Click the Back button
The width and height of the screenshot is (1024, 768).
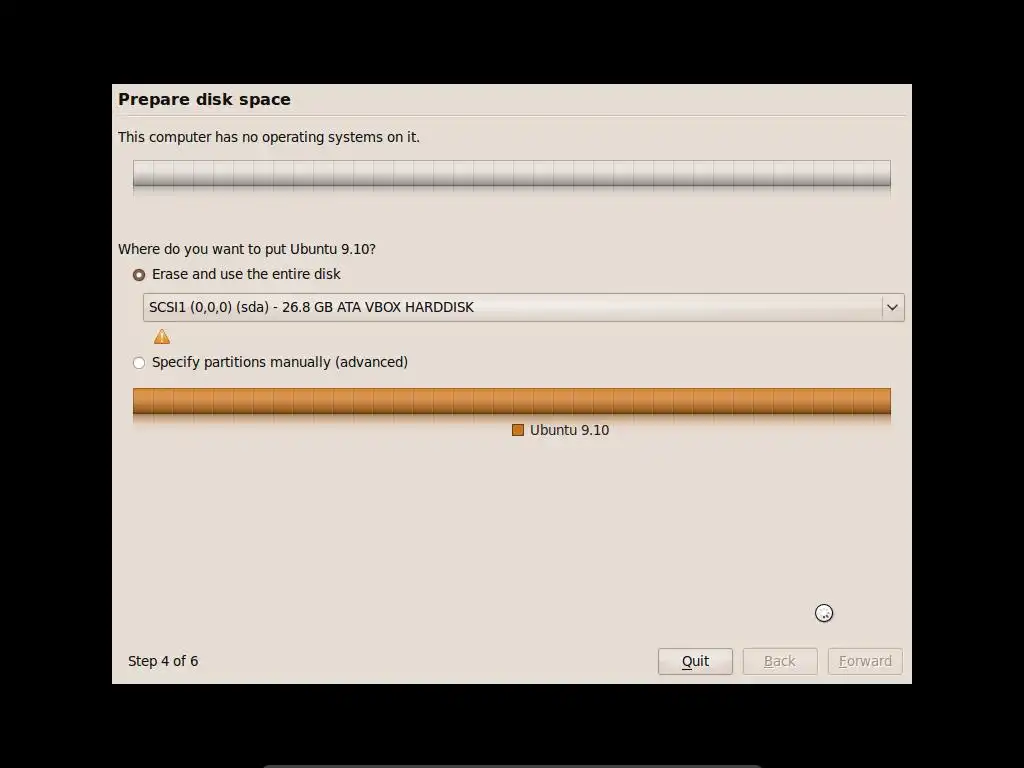pyautogui.click(x=780, y=661)
